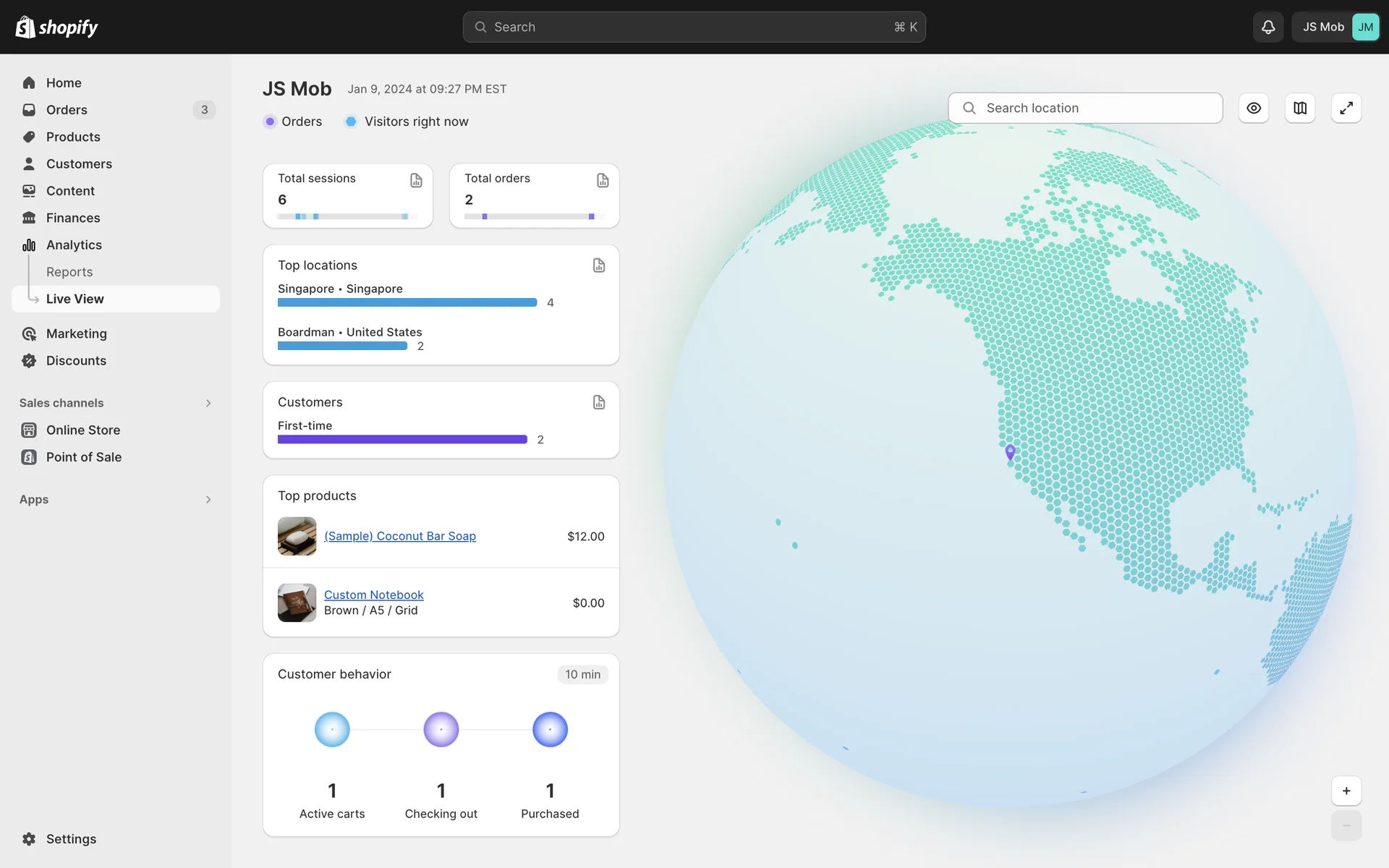Go to Reports under Analytics
The height and width of the screenshot is (868, 1389).
click(69, 272)
